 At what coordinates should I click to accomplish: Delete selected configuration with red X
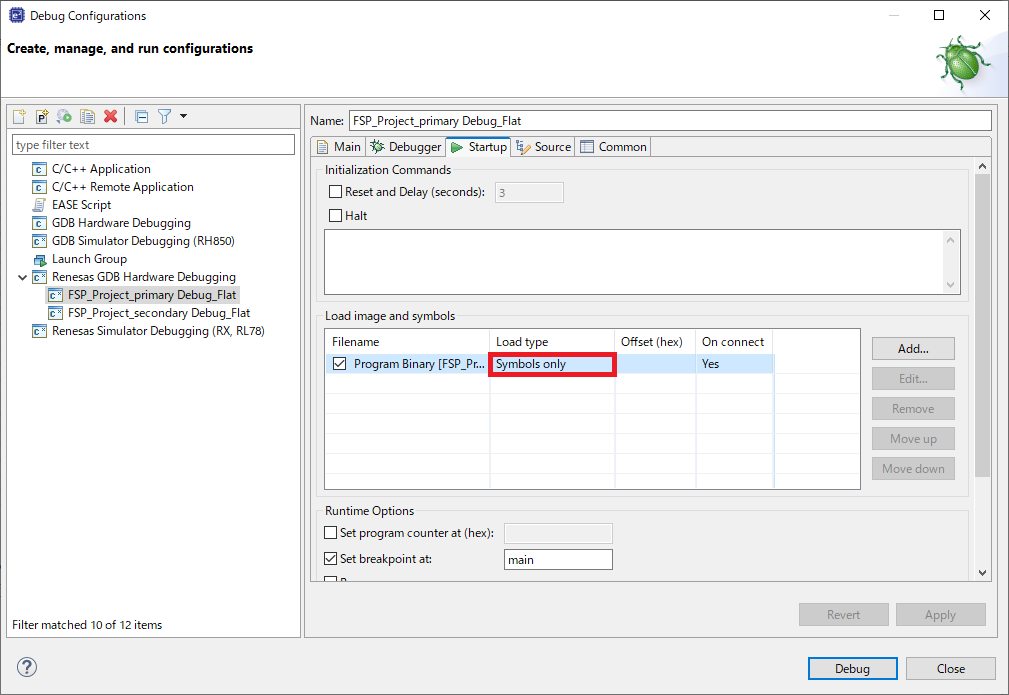(x=110, y=117)
